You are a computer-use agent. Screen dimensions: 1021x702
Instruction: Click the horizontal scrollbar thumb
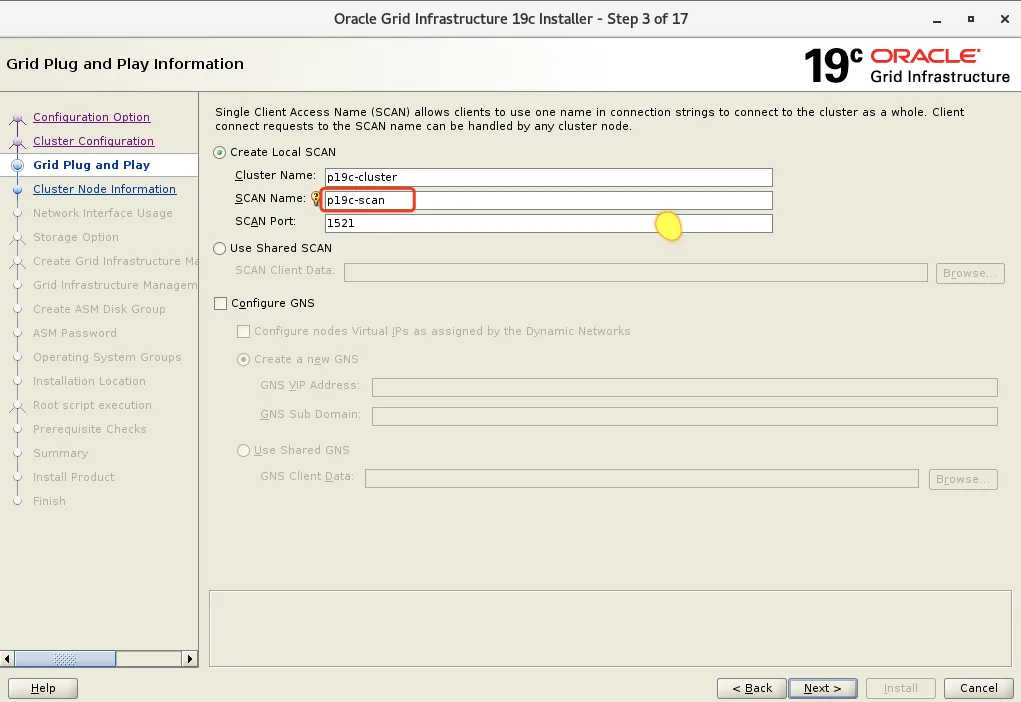(x=65, y=659)
